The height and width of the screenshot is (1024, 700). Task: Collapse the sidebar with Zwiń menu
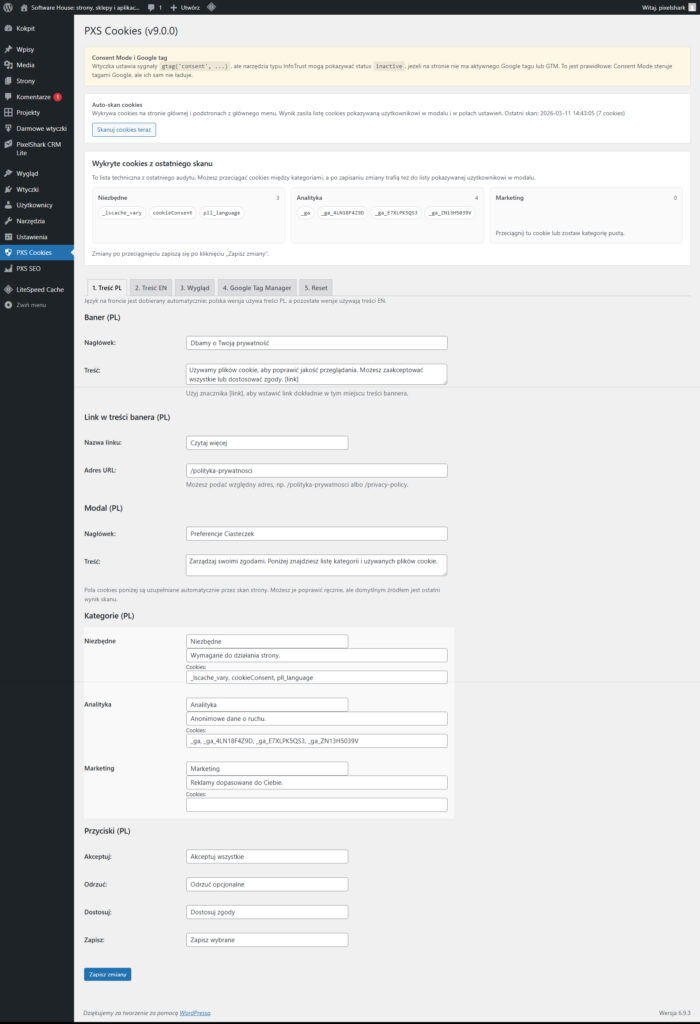click(x=30, y=304)
